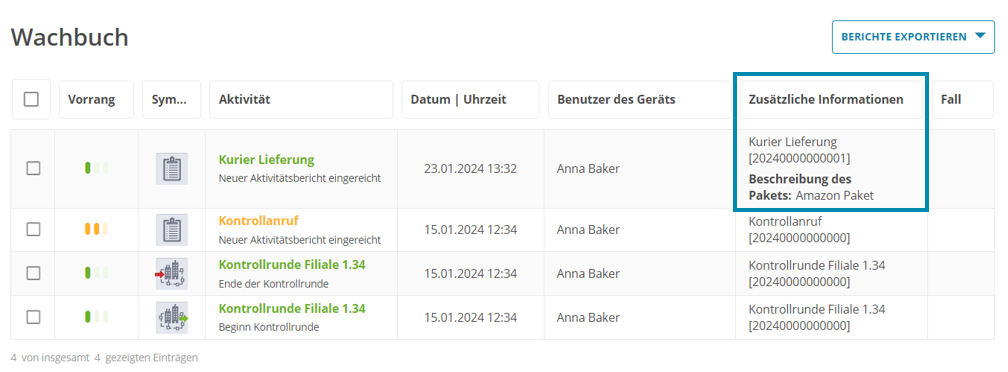Screen dimensions: 1008x372
Task: Click the Fall column header
Action: click(962, 100)
